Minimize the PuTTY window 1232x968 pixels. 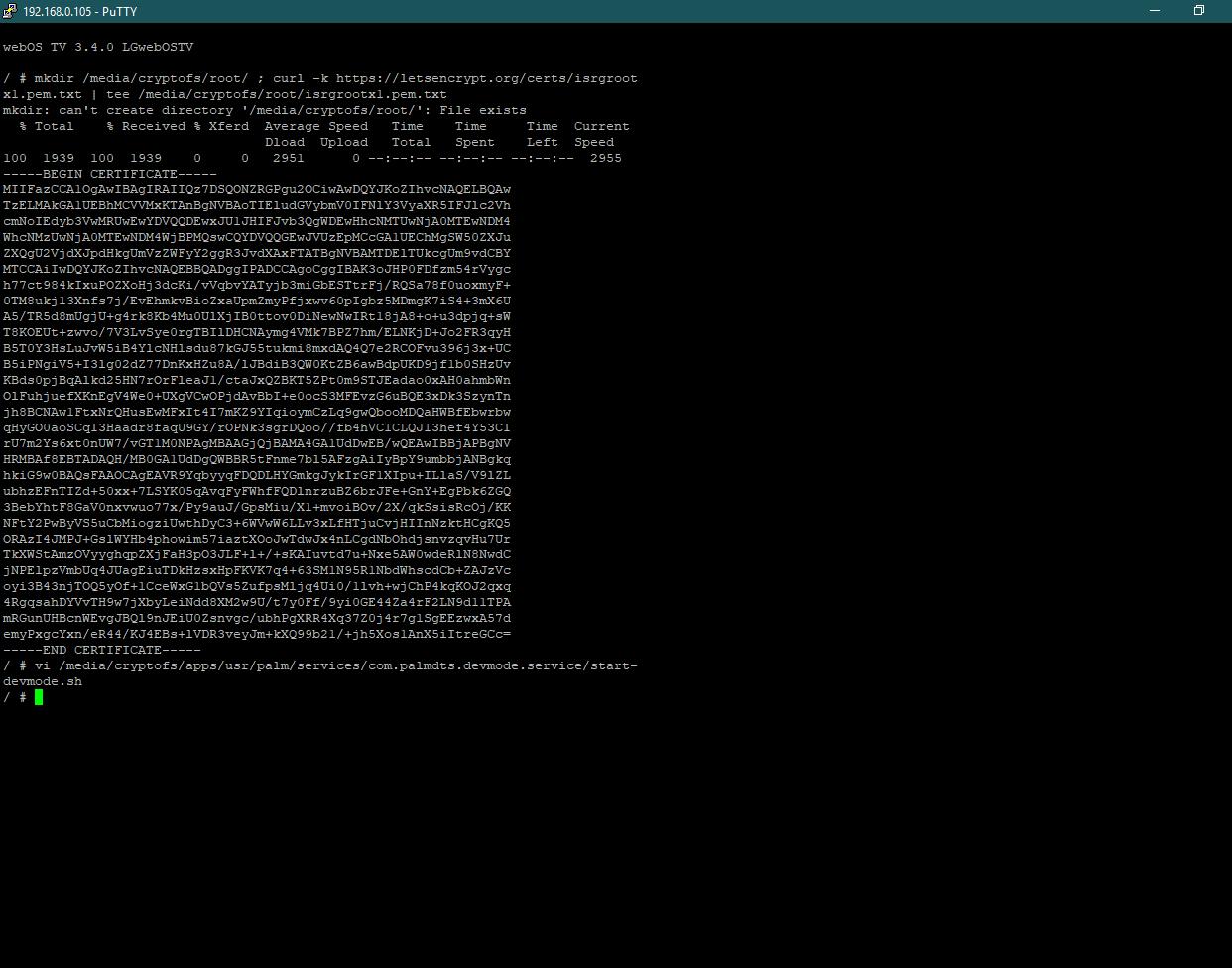coord(1155,11)
